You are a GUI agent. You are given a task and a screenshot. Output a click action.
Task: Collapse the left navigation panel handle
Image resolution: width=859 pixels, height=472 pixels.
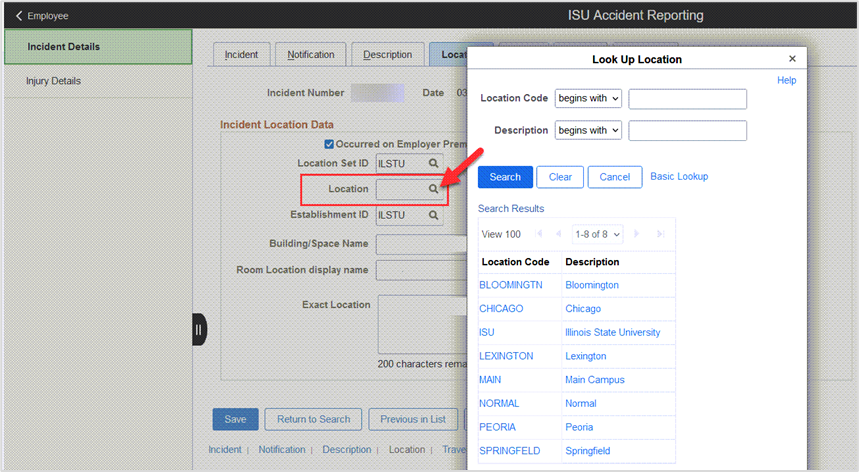[199, 330]
